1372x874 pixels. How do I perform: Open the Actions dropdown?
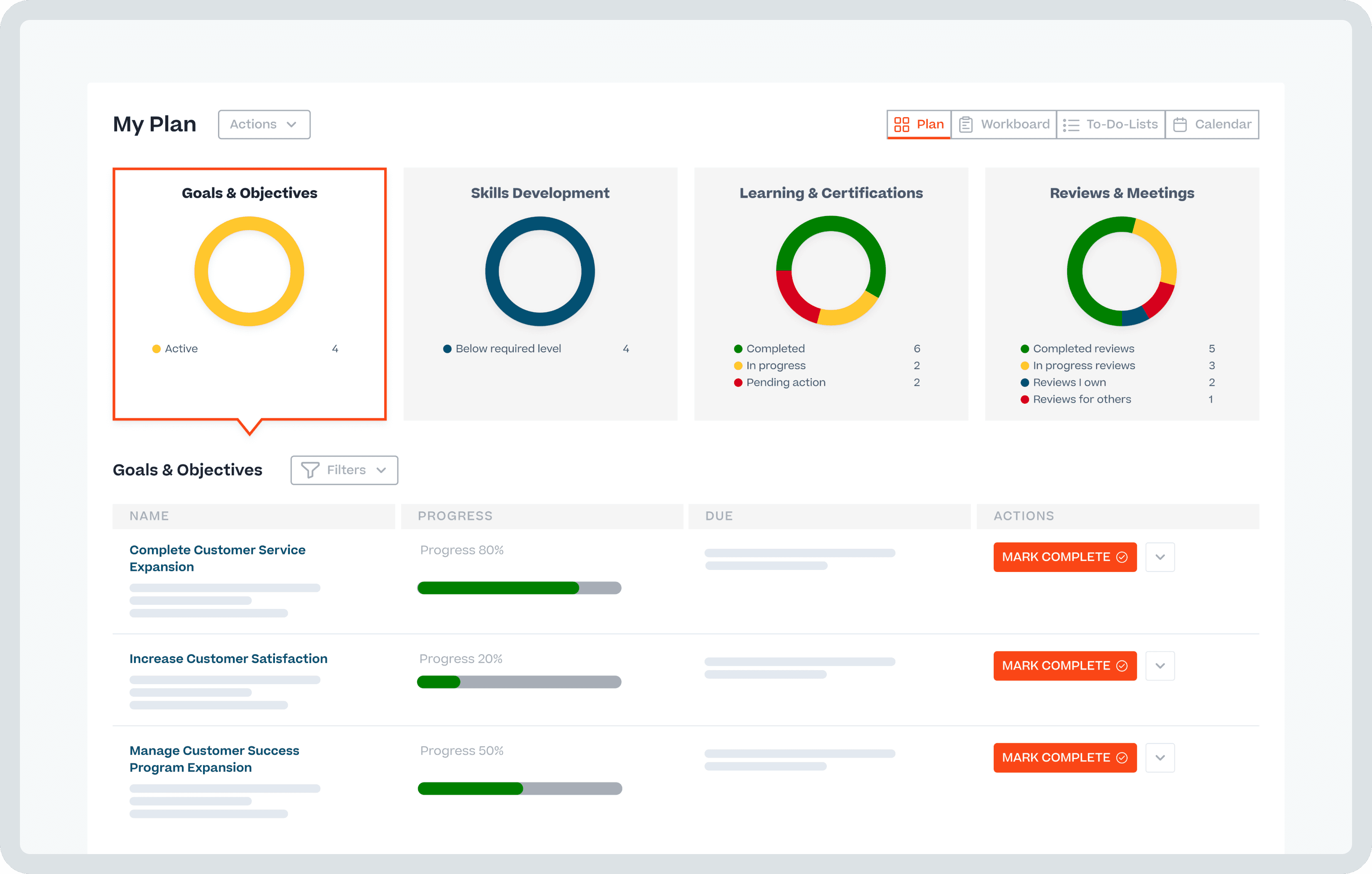tap(264, 124)
